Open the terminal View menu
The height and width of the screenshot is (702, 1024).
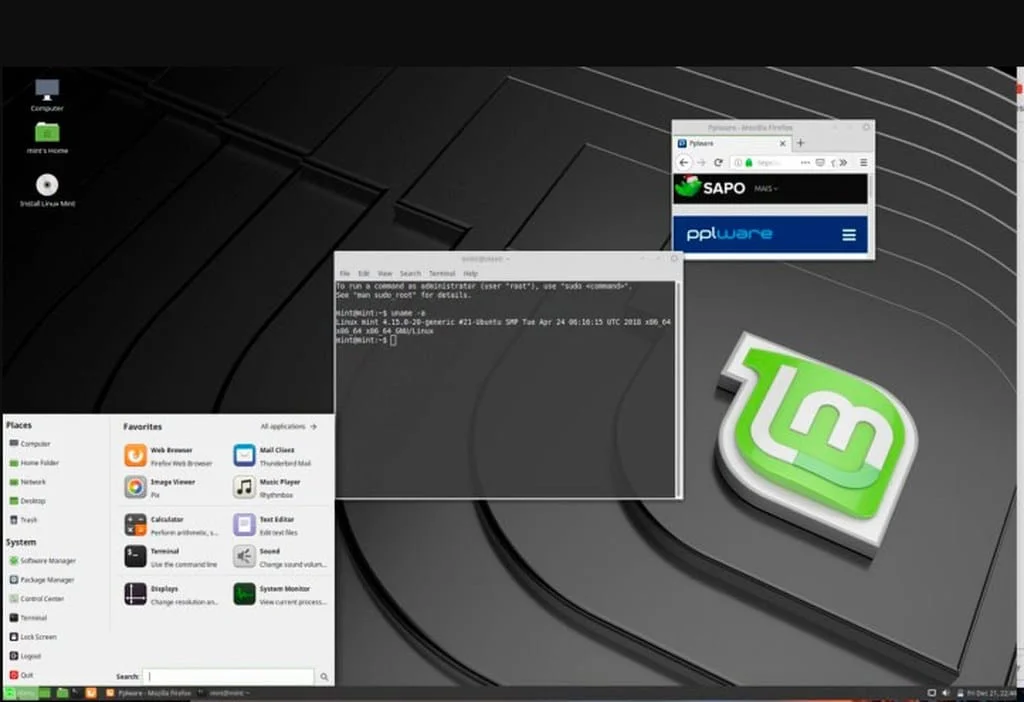tap(385, 274)
